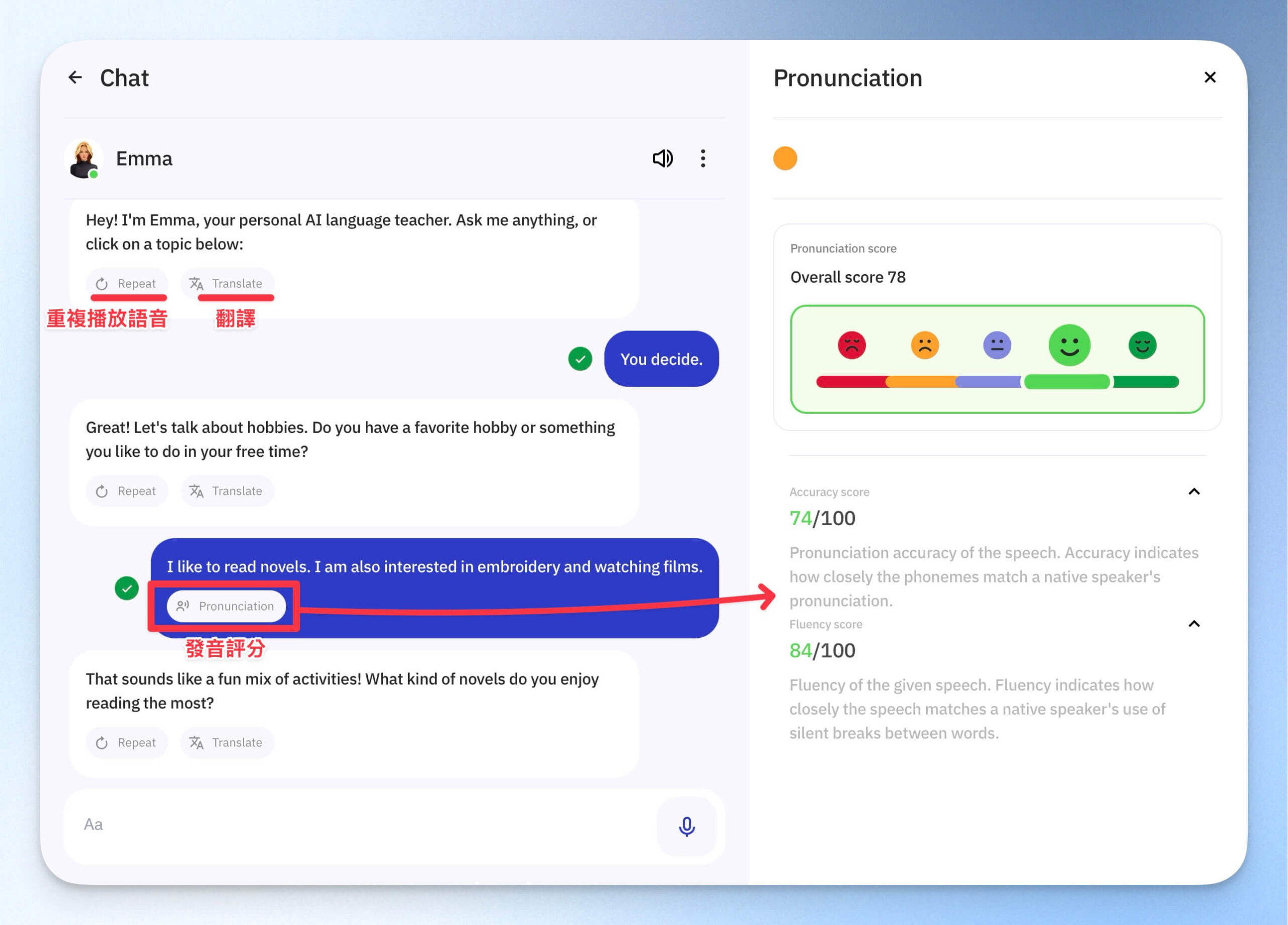
Task: Click the Emma name label
Action: (x=144, y=158)
